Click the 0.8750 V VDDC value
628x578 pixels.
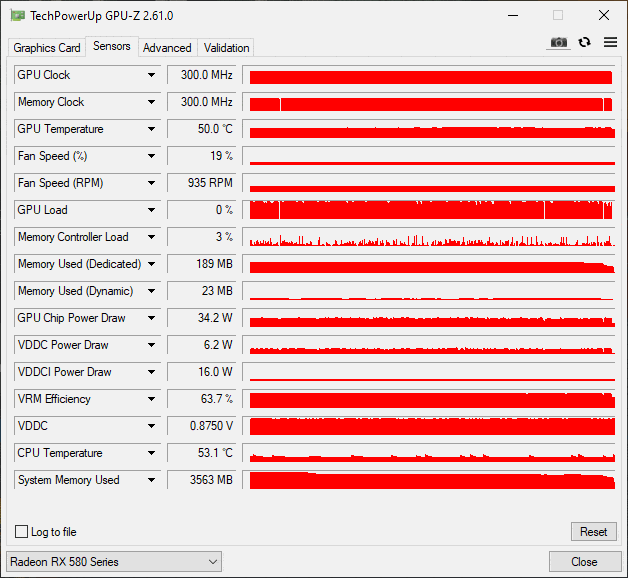(201, 426)
